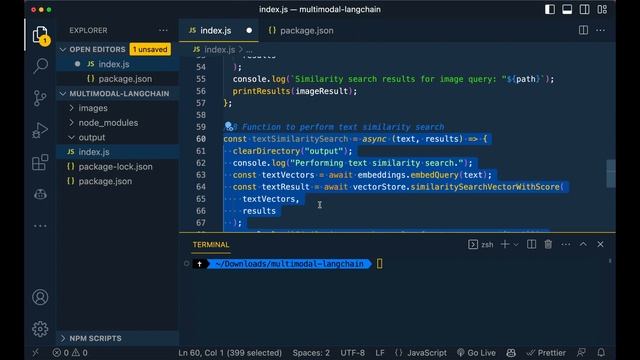The image size is (640, 360).
Task: Open terminal panel more actions ellipsis
Action: tap(566, 244)
